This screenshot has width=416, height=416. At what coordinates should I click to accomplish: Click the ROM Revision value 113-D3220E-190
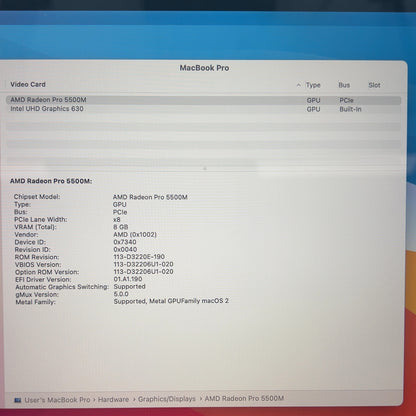pyautogui.click(x=139, y=257)
